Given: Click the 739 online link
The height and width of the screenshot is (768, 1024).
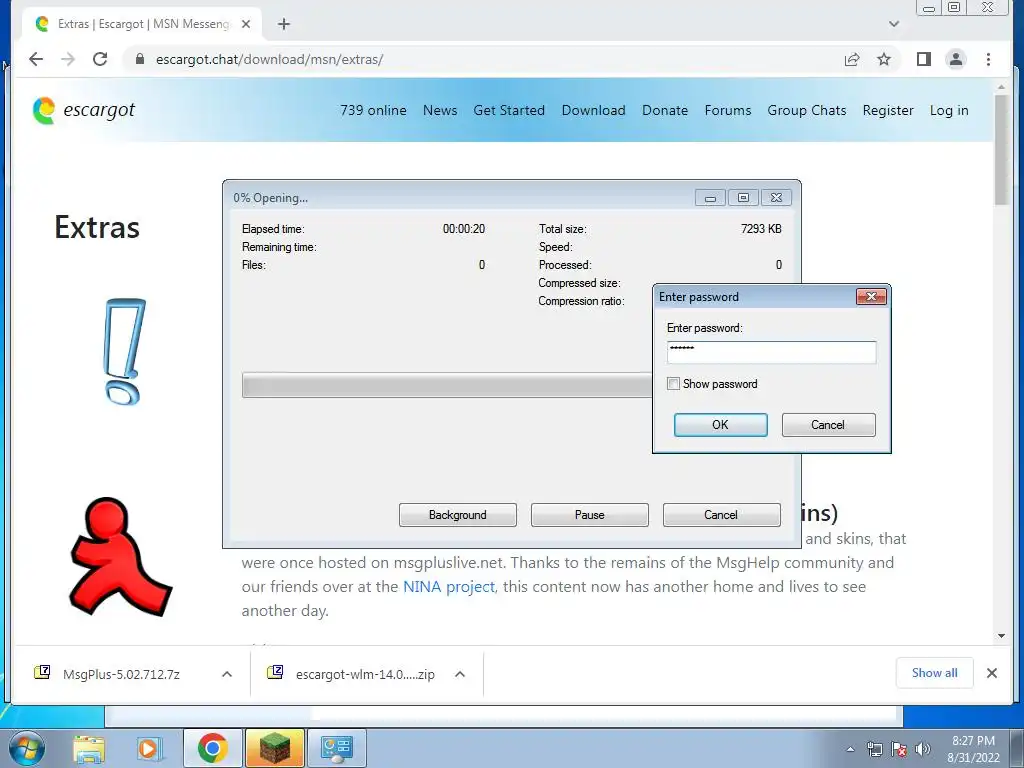Looking at the screenshot, I should pyautogui.click(x=373, y=110).
